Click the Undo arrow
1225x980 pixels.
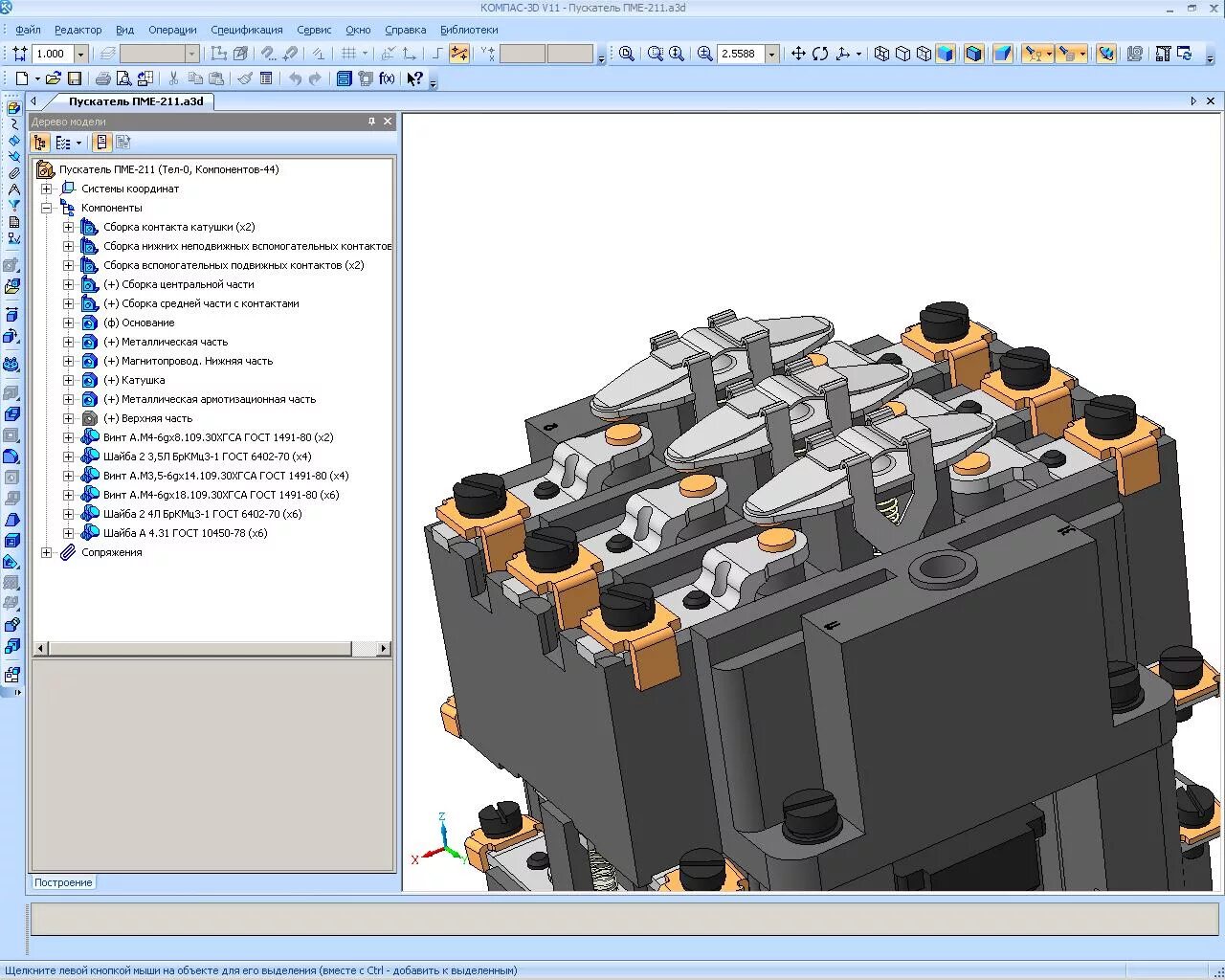coord(295,78)
